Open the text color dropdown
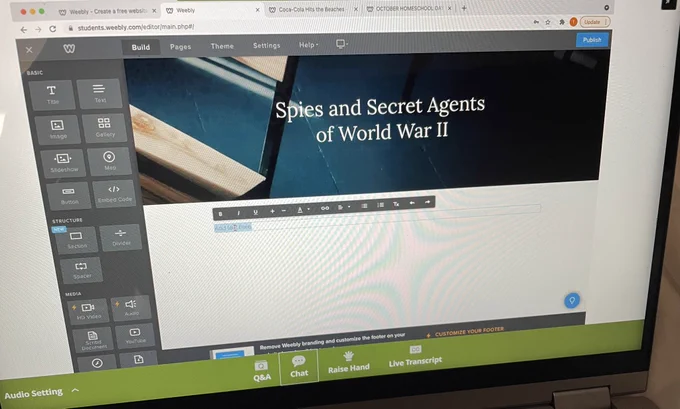 tap(303, 209)
